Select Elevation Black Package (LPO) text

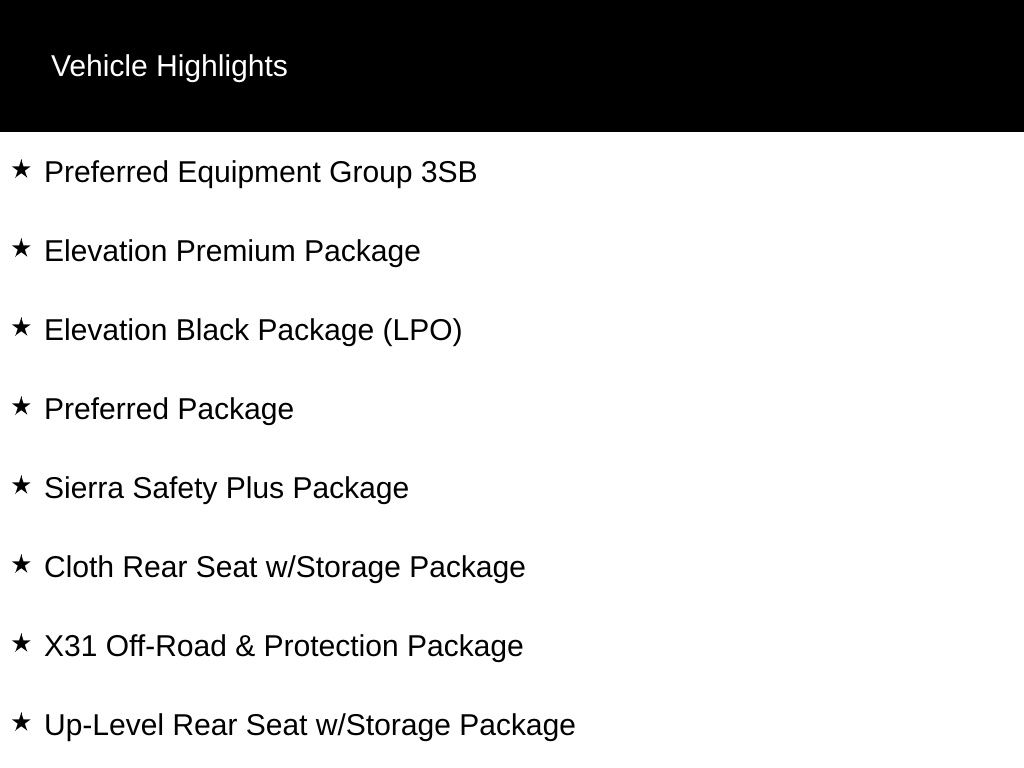tap(253, 331)
